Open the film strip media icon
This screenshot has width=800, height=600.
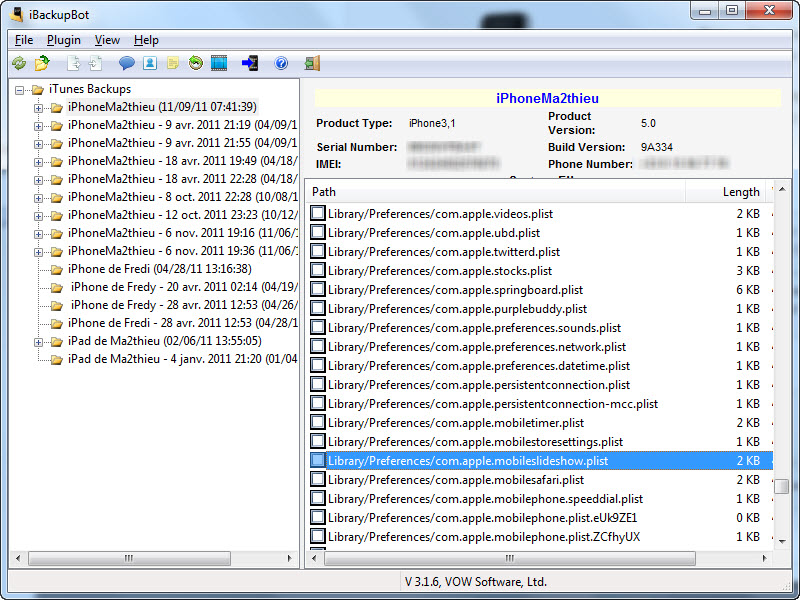pyautogui.click(x=219, y=63)
